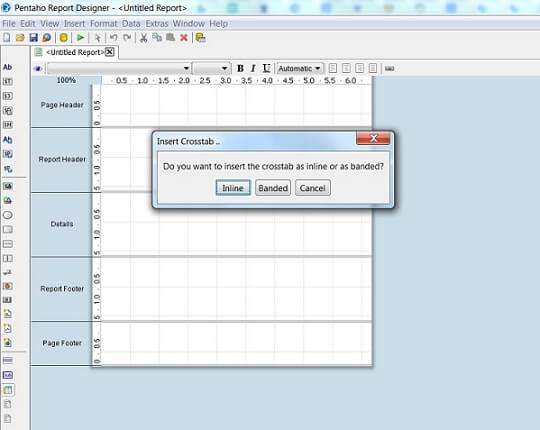The image size is (540, 430).
Task: Select the Report Footer band label
Action: click(62, 289)
